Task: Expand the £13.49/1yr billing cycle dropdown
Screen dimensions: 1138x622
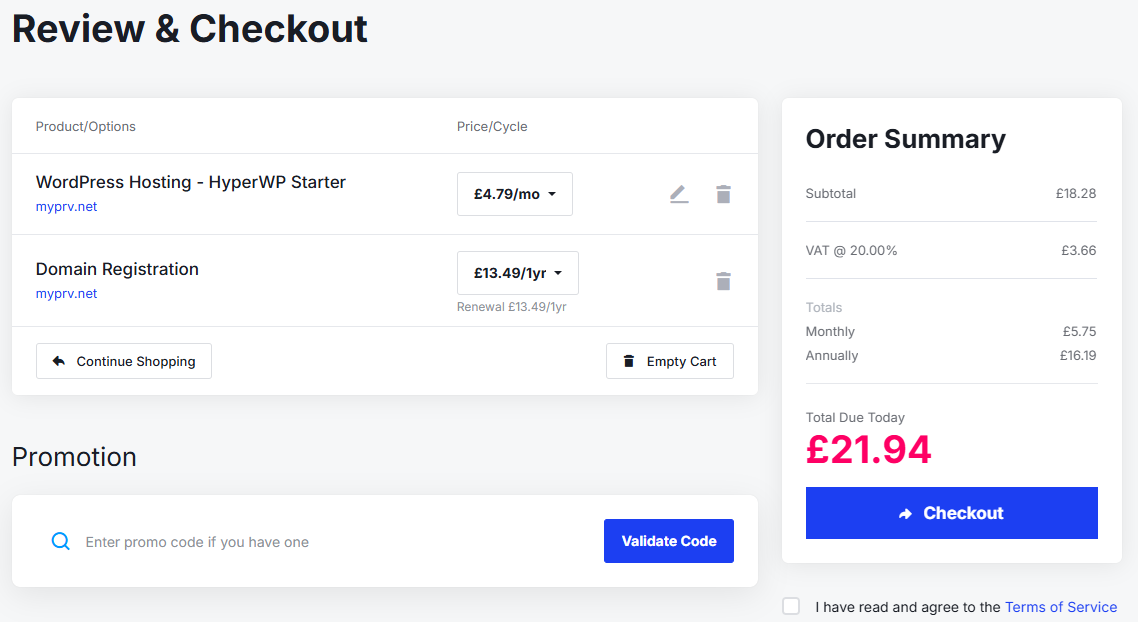Action: pos(517,273)
